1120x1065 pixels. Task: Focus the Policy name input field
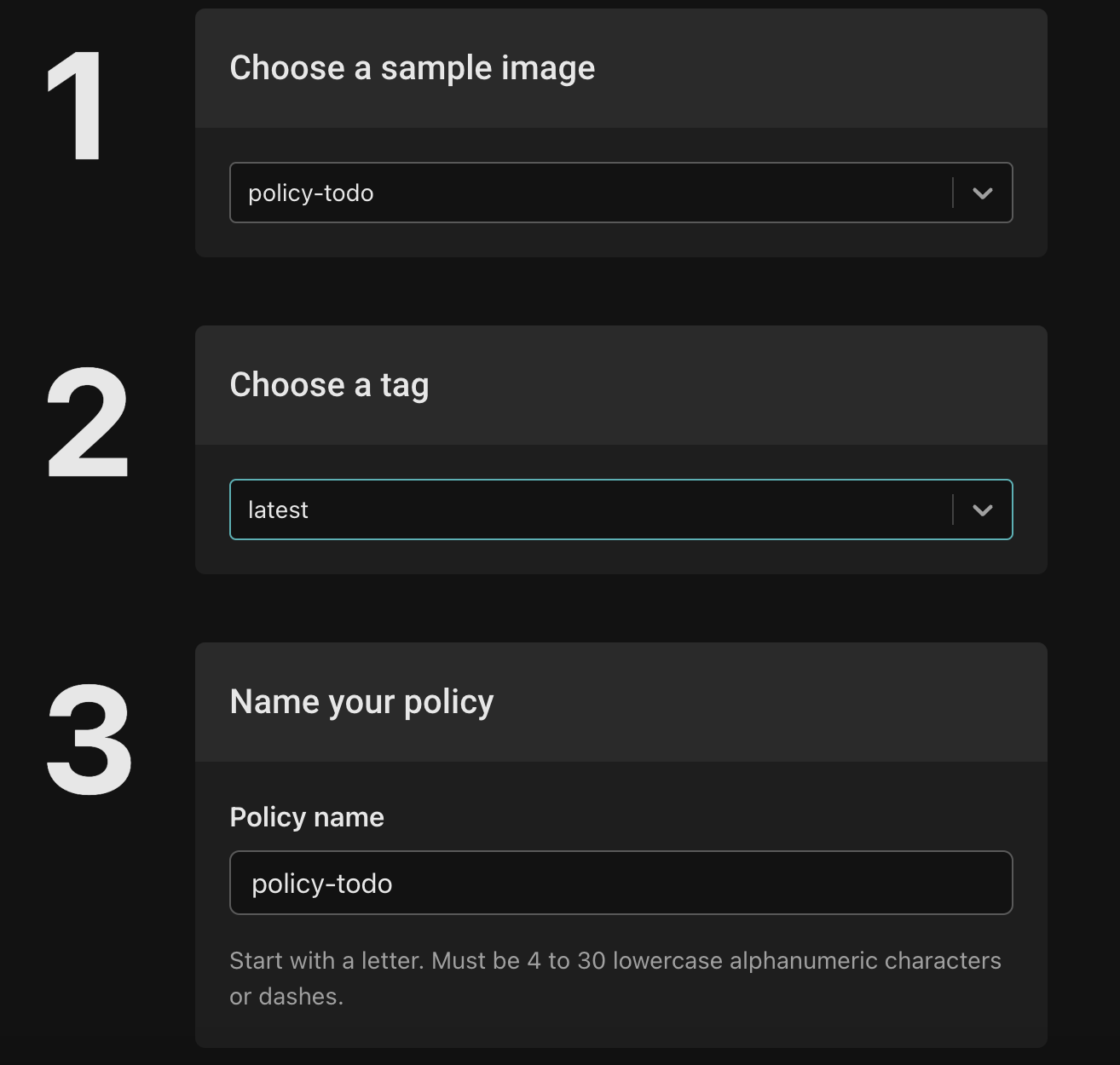pos(621,883)
